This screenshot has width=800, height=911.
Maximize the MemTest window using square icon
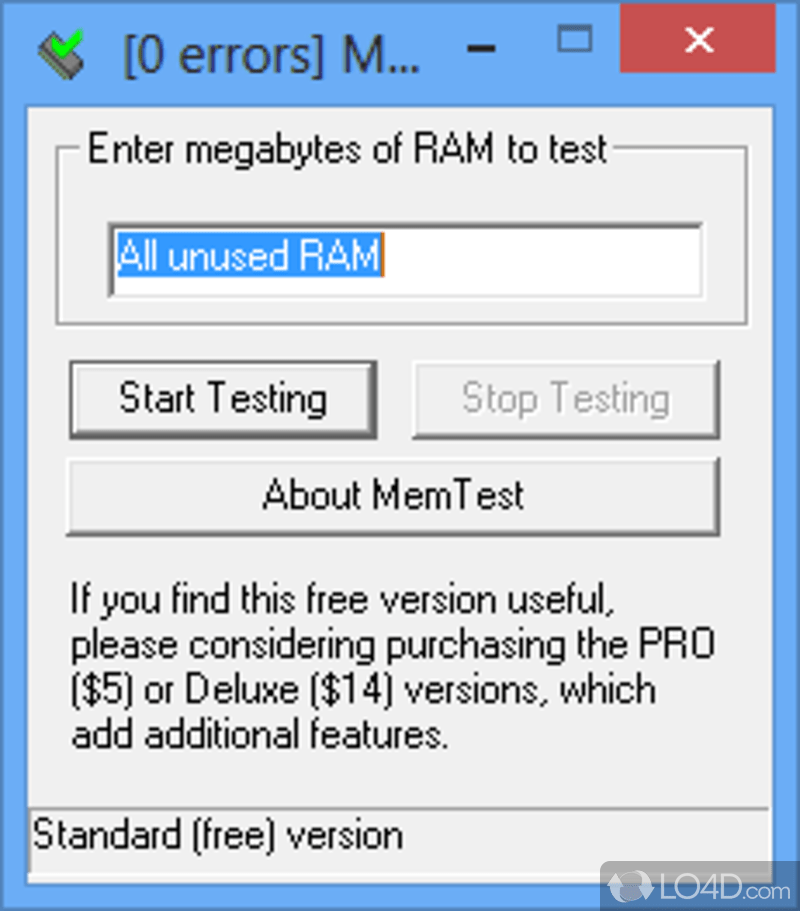pyautogui.click(x=575, y=39)
